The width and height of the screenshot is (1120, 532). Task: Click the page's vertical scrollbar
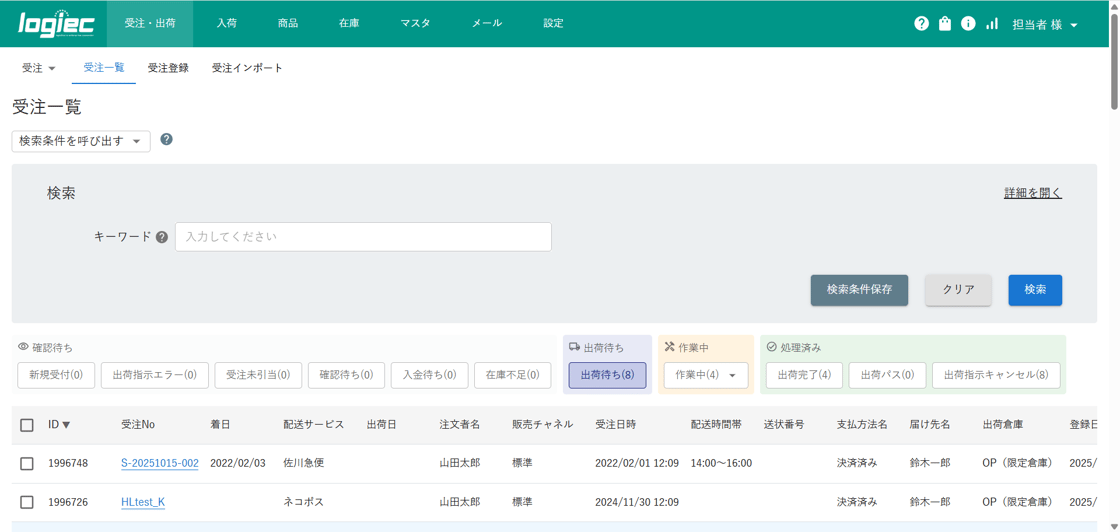pyautogui.click(x=1114, y=60)
